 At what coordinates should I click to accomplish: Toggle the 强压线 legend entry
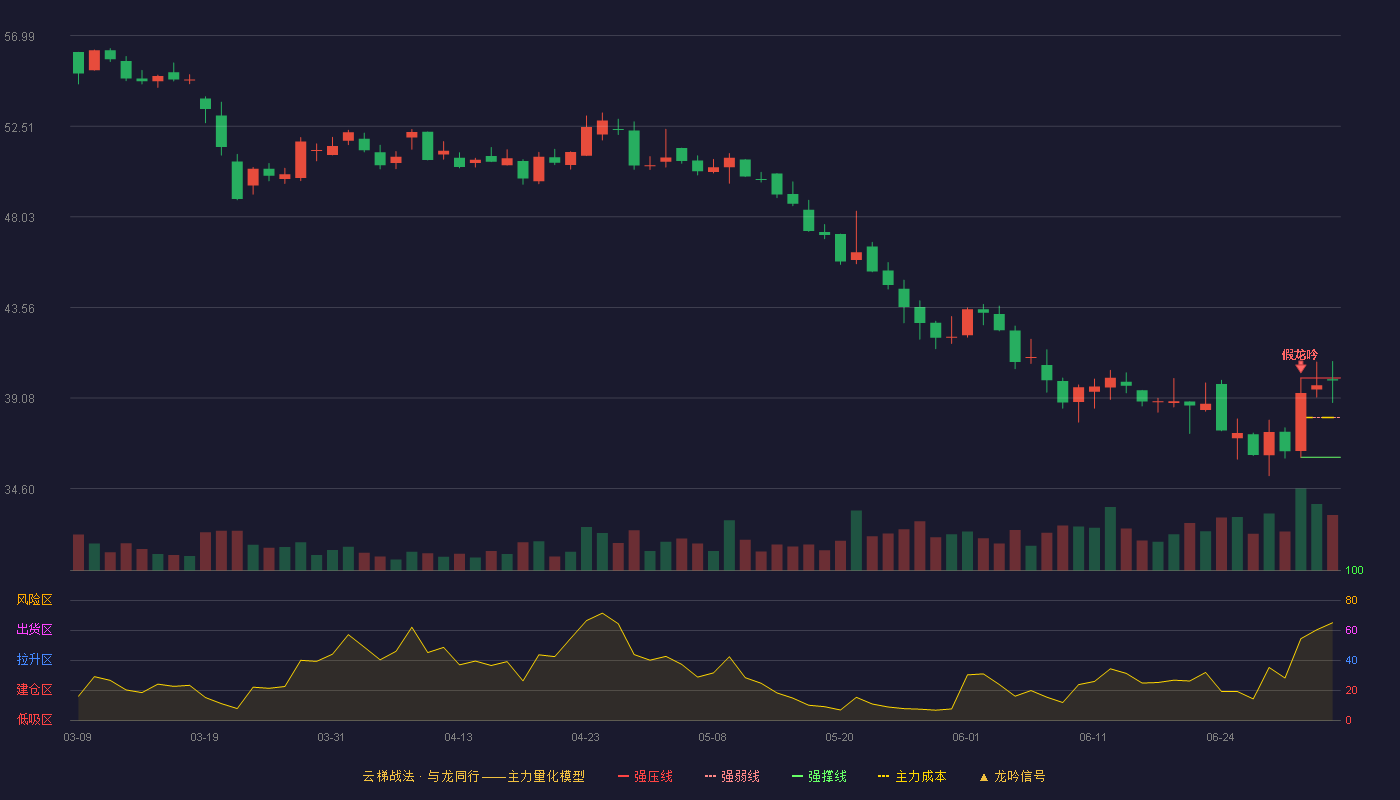(645, 776)
